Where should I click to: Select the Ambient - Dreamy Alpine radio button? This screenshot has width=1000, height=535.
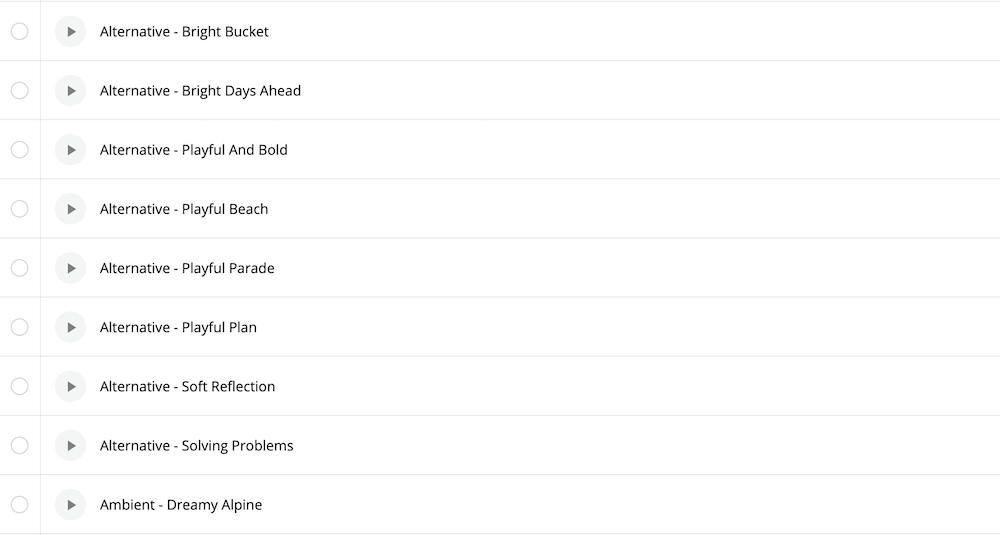(19, 504)
